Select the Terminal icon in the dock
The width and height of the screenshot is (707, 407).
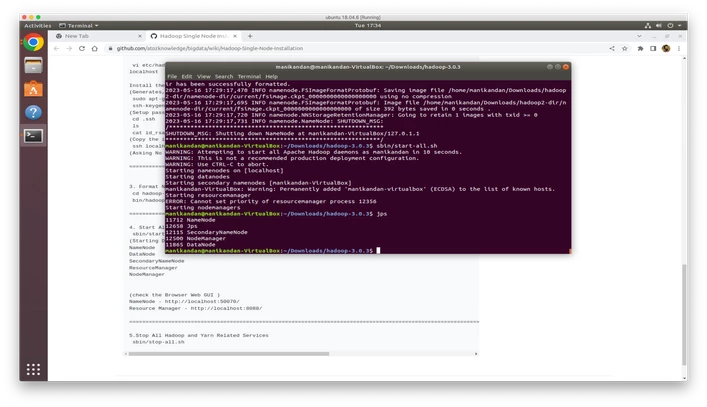(33, 136)
